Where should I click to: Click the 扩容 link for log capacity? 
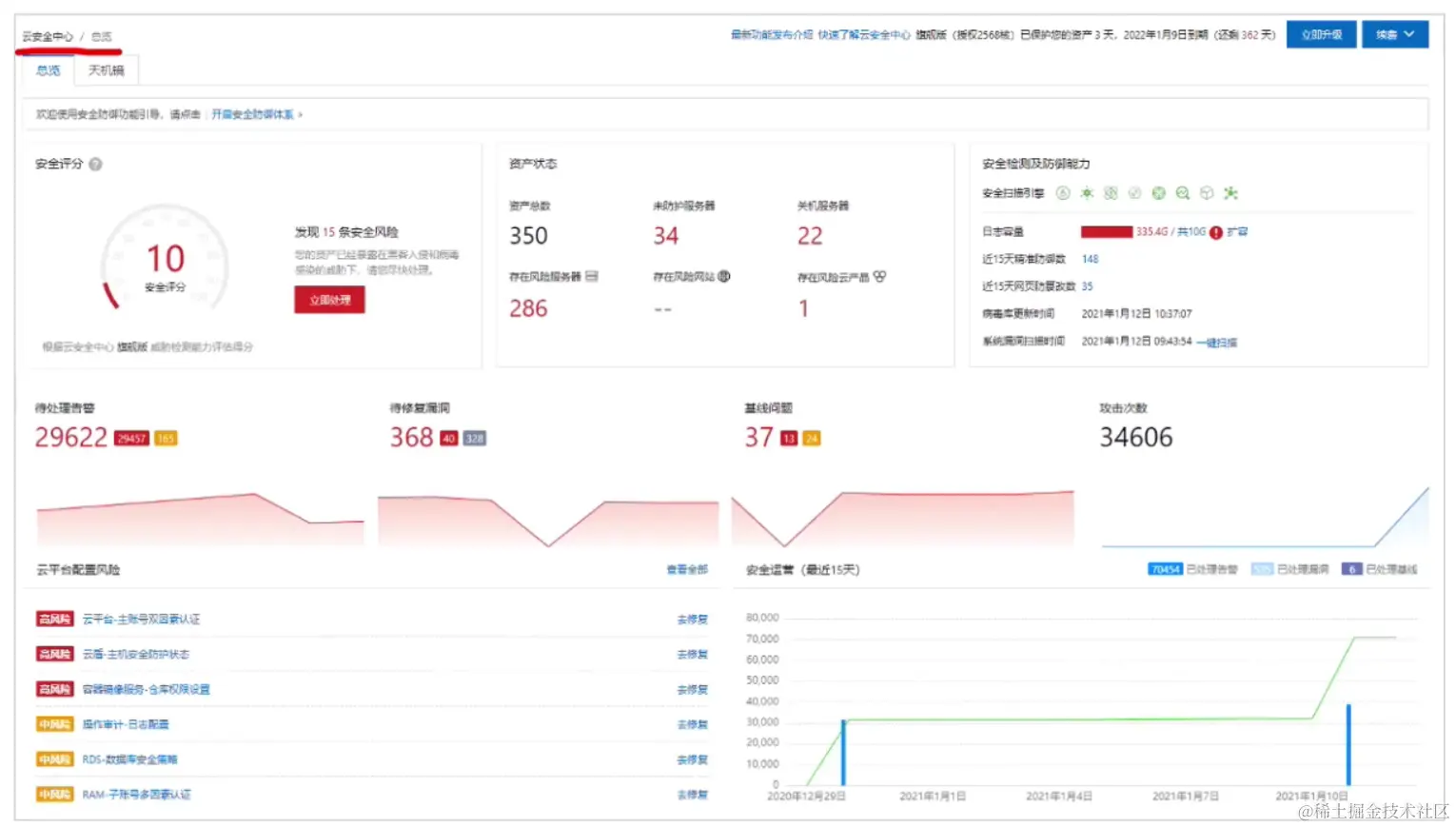(1237, 232)
